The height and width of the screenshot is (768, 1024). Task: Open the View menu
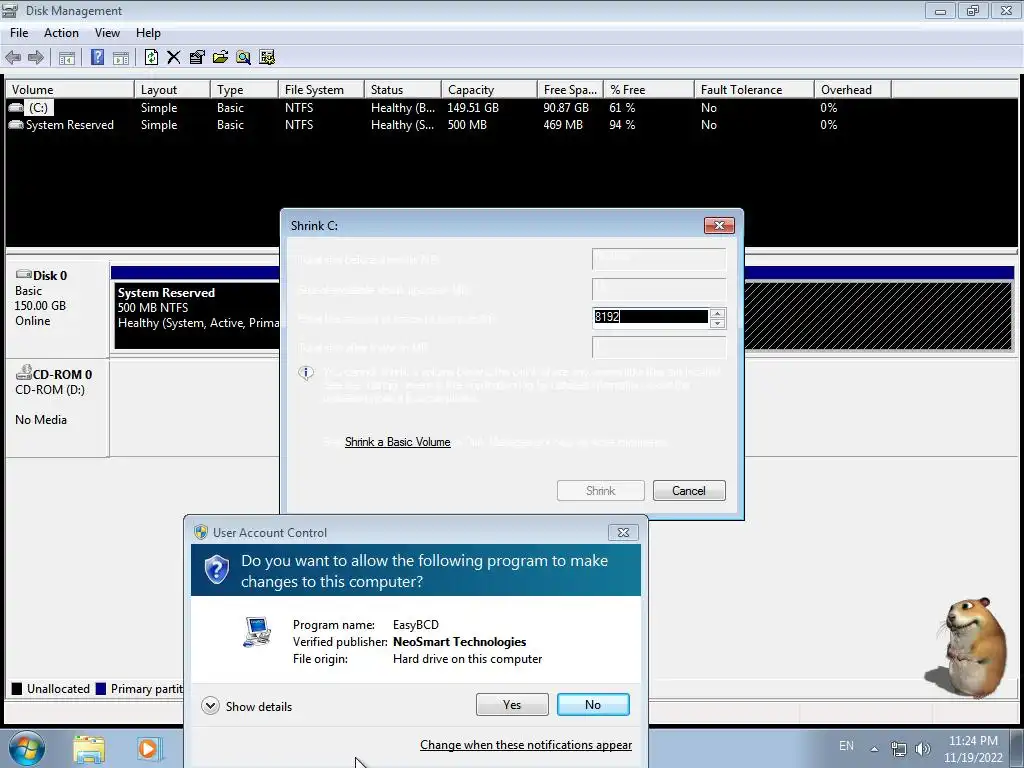(x=107, y=33)
